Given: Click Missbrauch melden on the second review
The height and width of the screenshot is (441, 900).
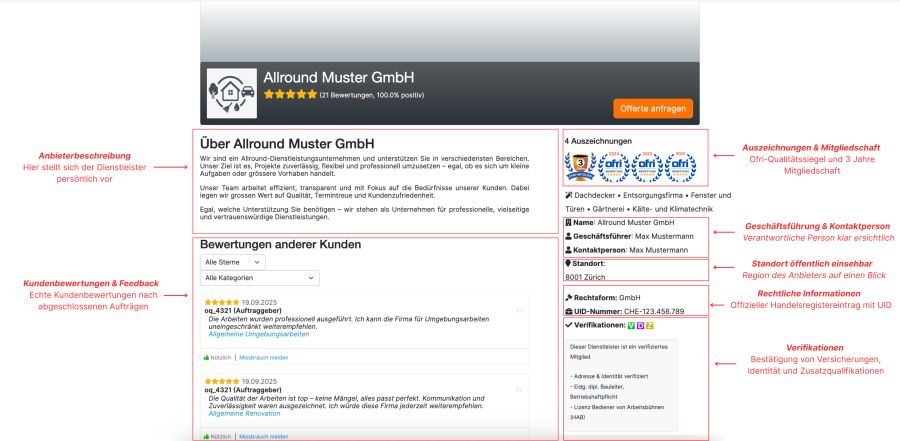Looking at the screenshot, I should tap(264, 436).
